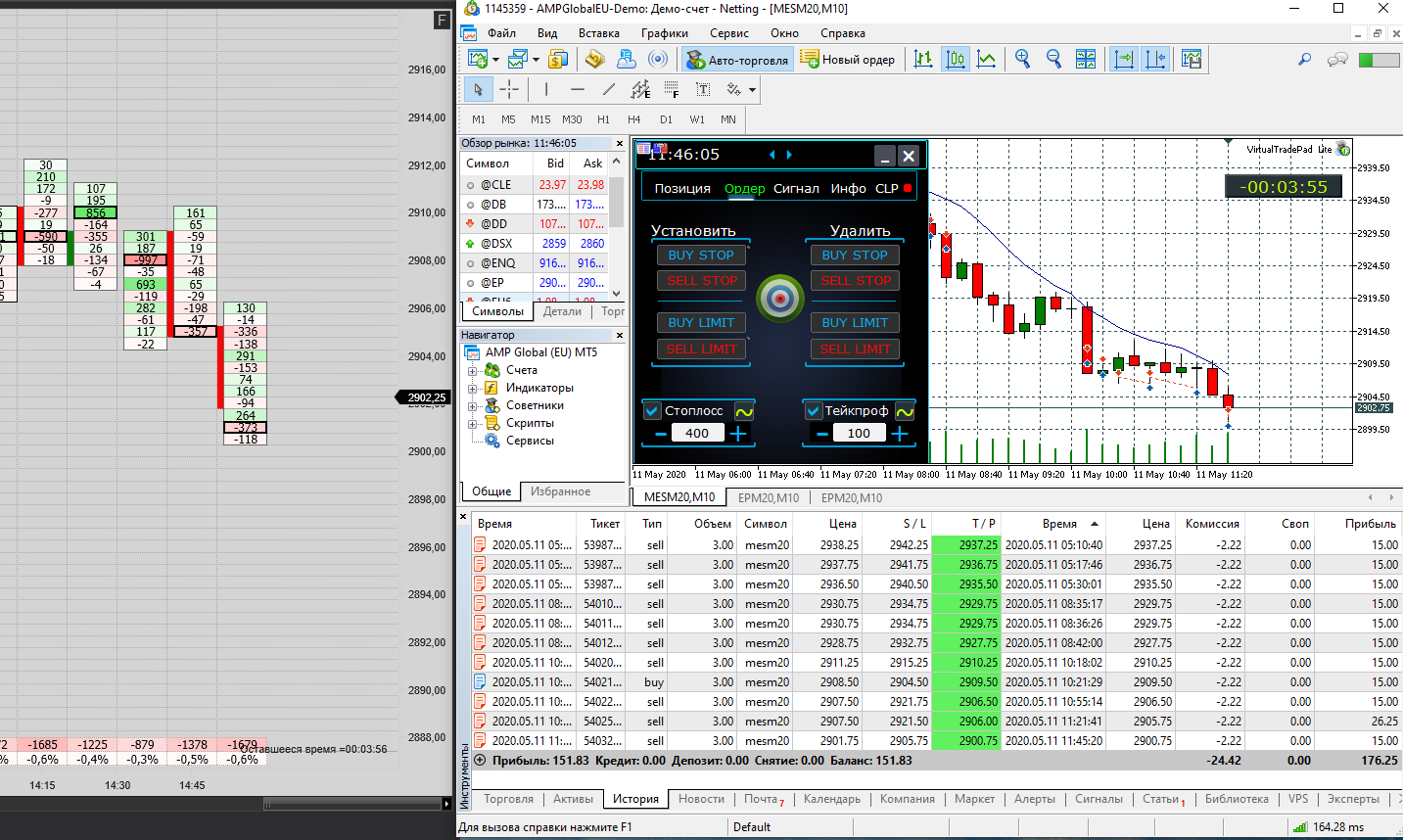
Task: Toggle the CLP red indicator
Action: pyautogui.click(x=908, y=188)
